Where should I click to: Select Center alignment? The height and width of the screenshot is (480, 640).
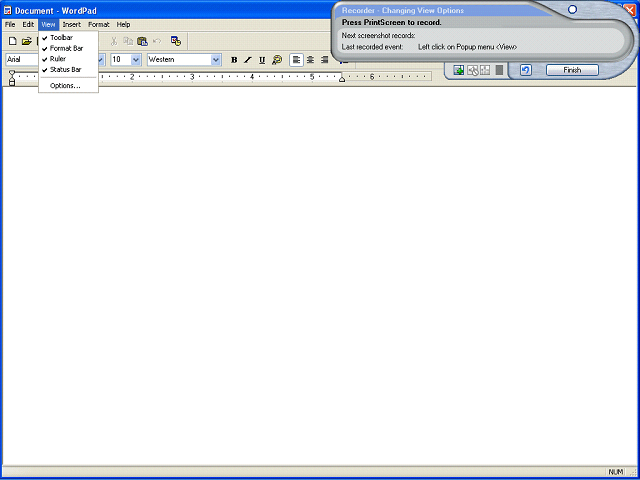click(311, 60)
